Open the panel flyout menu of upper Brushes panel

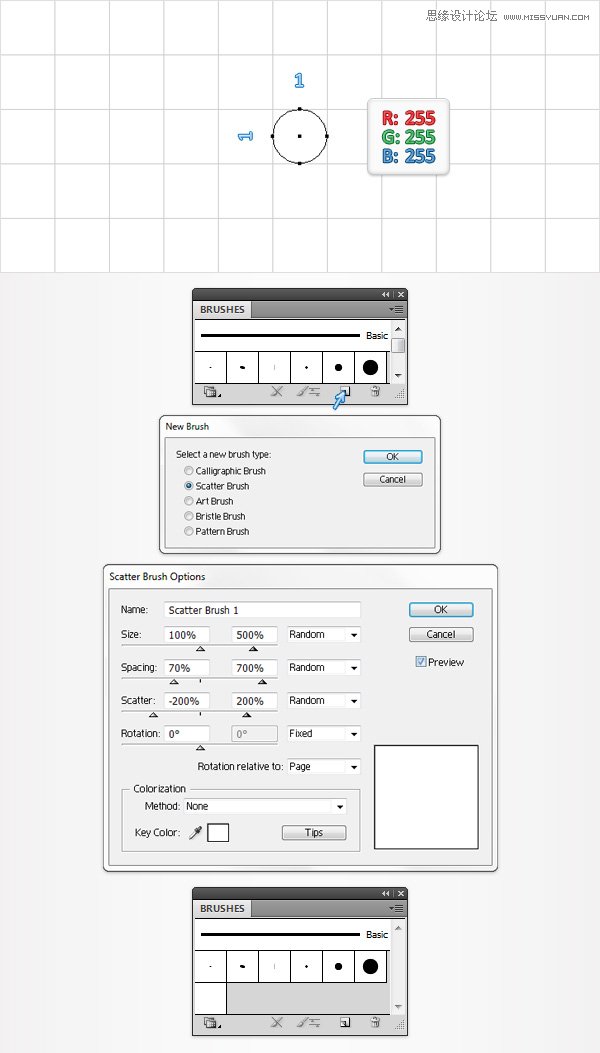click(398, 310)
